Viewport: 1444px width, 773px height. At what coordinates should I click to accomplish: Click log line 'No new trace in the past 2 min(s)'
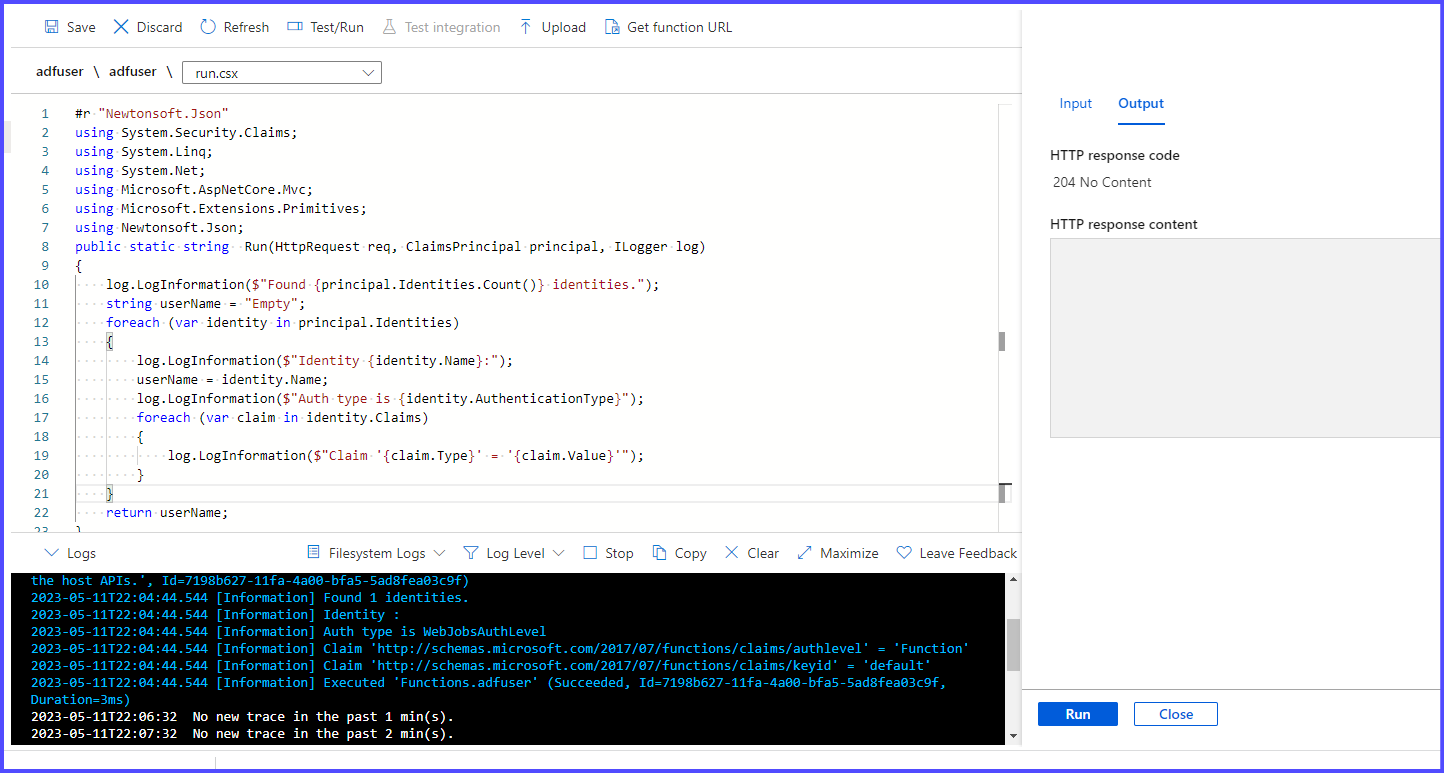coord(242,733)
